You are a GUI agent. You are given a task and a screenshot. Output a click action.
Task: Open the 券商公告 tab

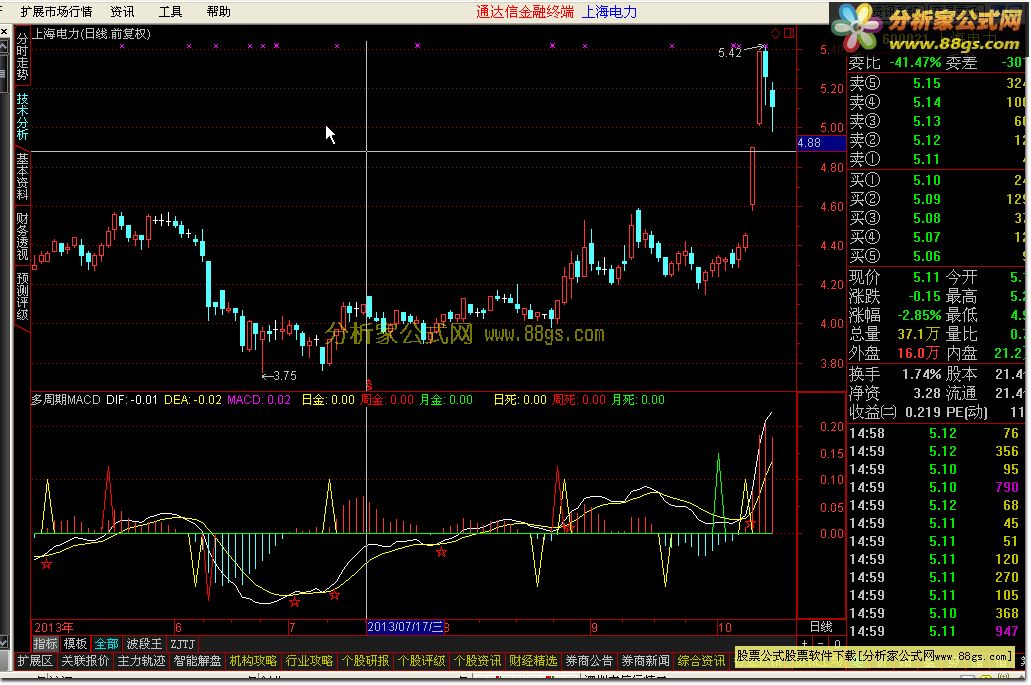[x=589, y=660]
